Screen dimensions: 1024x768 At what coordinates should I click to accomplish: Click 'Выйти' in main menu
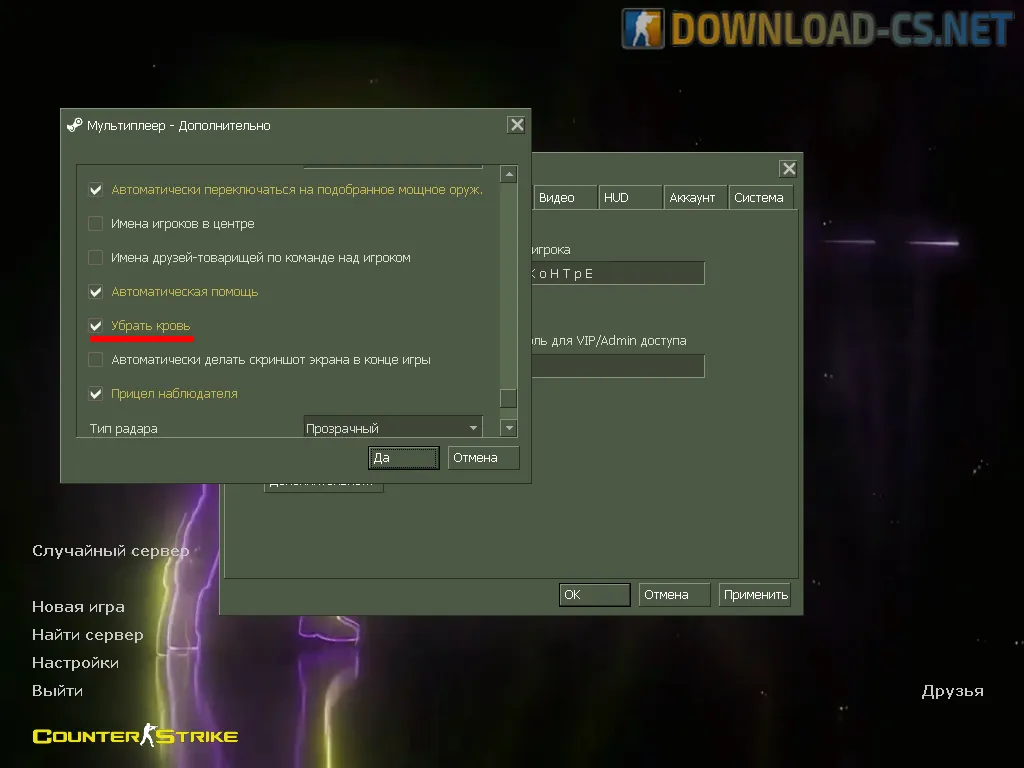click(x=57, y=691)
